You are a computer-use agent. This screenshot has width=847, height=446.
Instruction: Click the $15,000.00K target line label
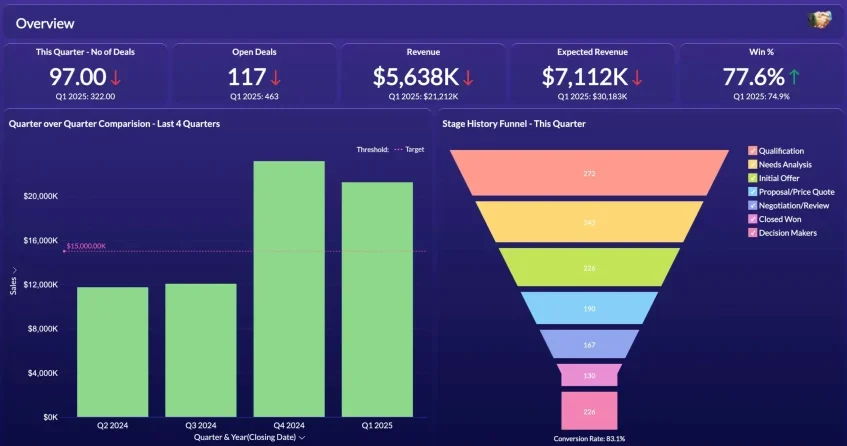[x=86, y=246]
